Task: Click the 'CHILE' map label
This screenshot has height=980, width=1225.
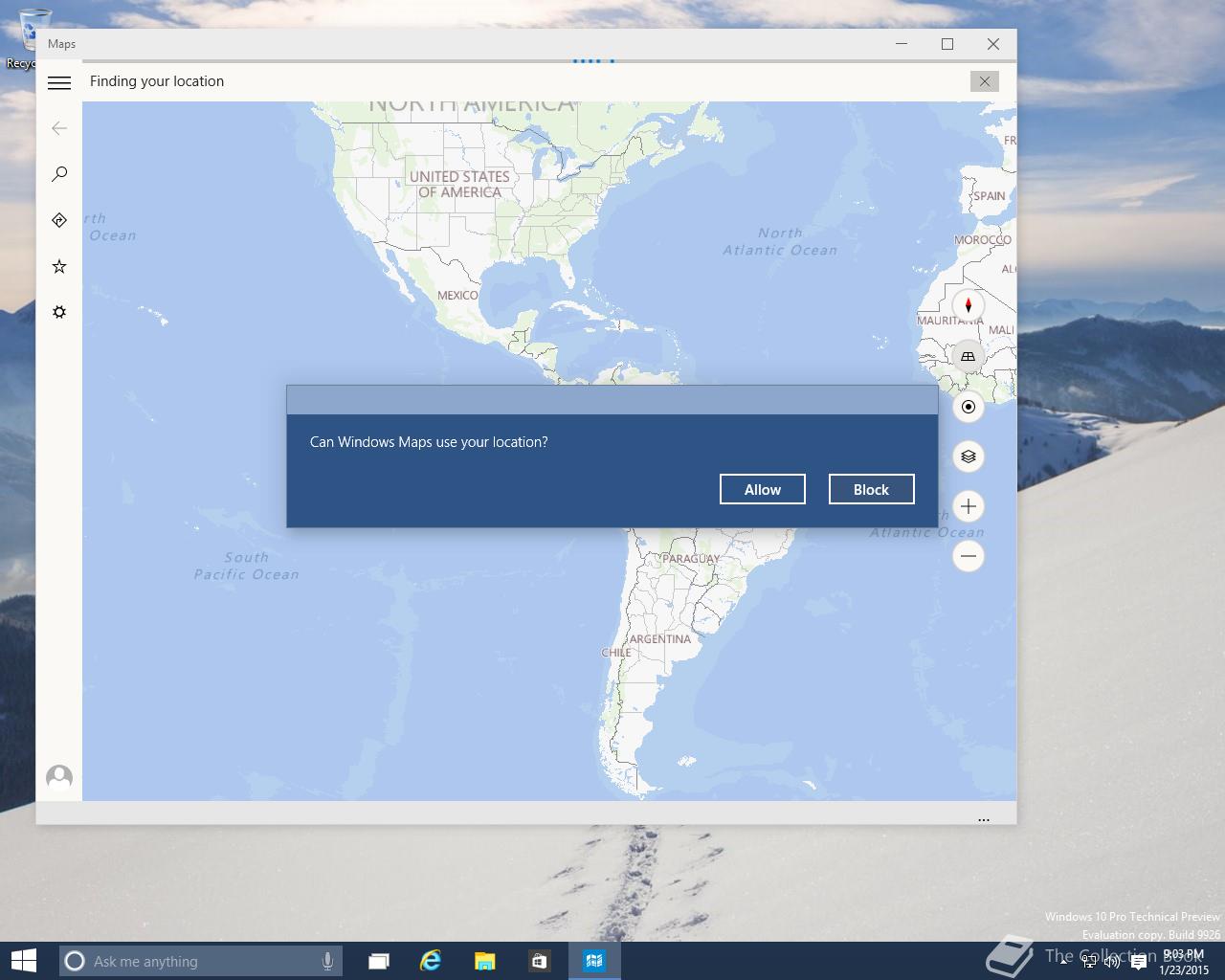Action: click(x=616, y=652)
